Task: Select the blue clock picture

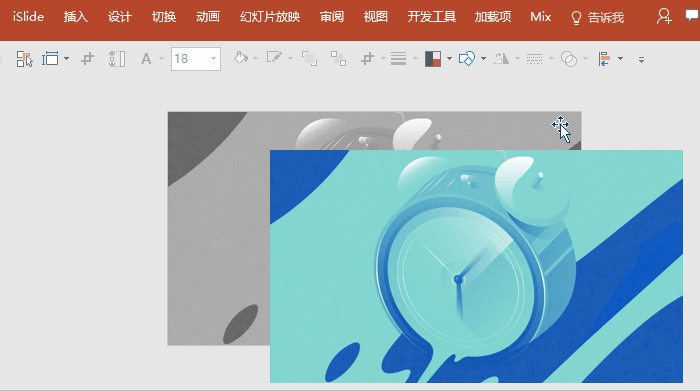Action: 476,266
